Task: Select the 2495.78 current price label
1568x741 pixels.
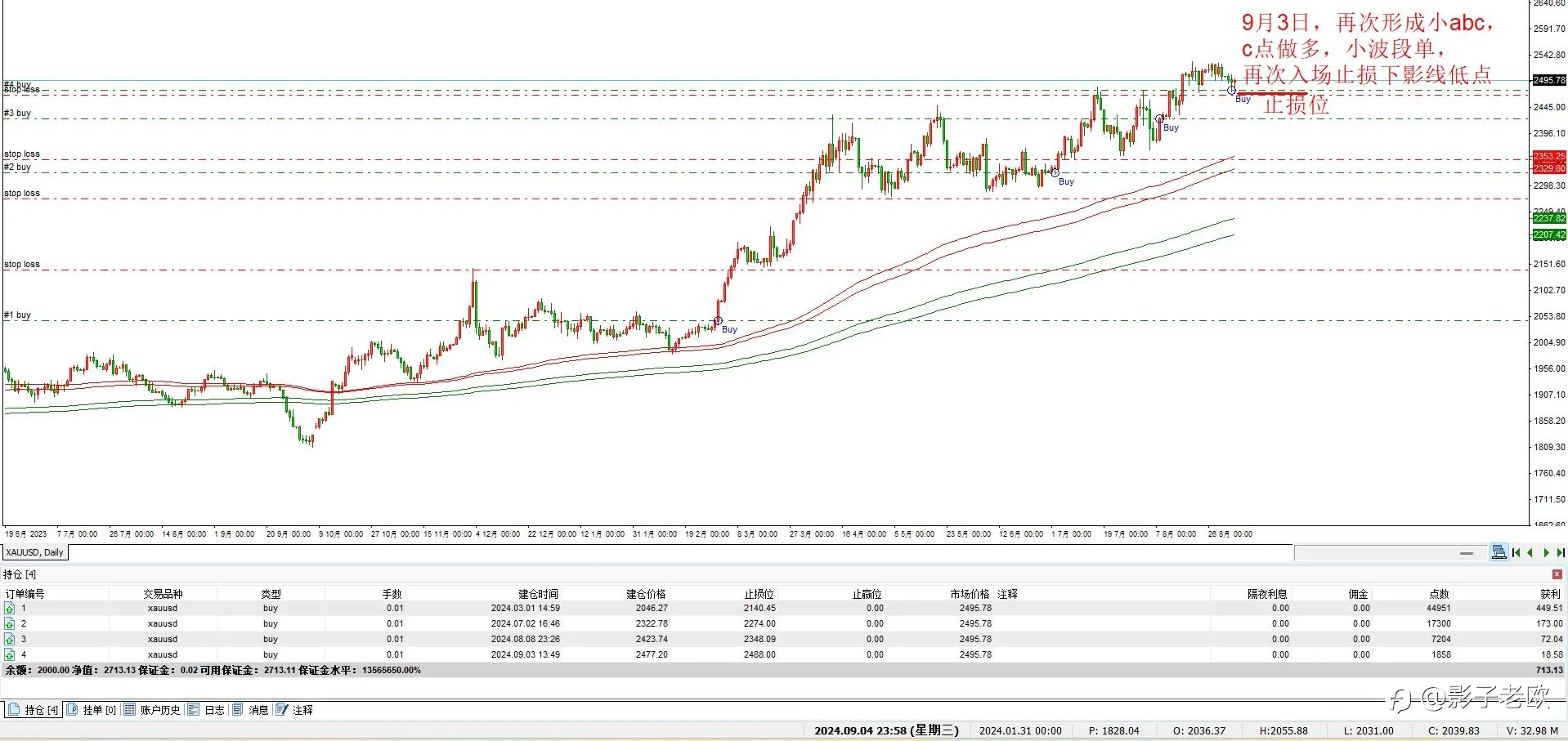Action: [x=1549, y=80]
